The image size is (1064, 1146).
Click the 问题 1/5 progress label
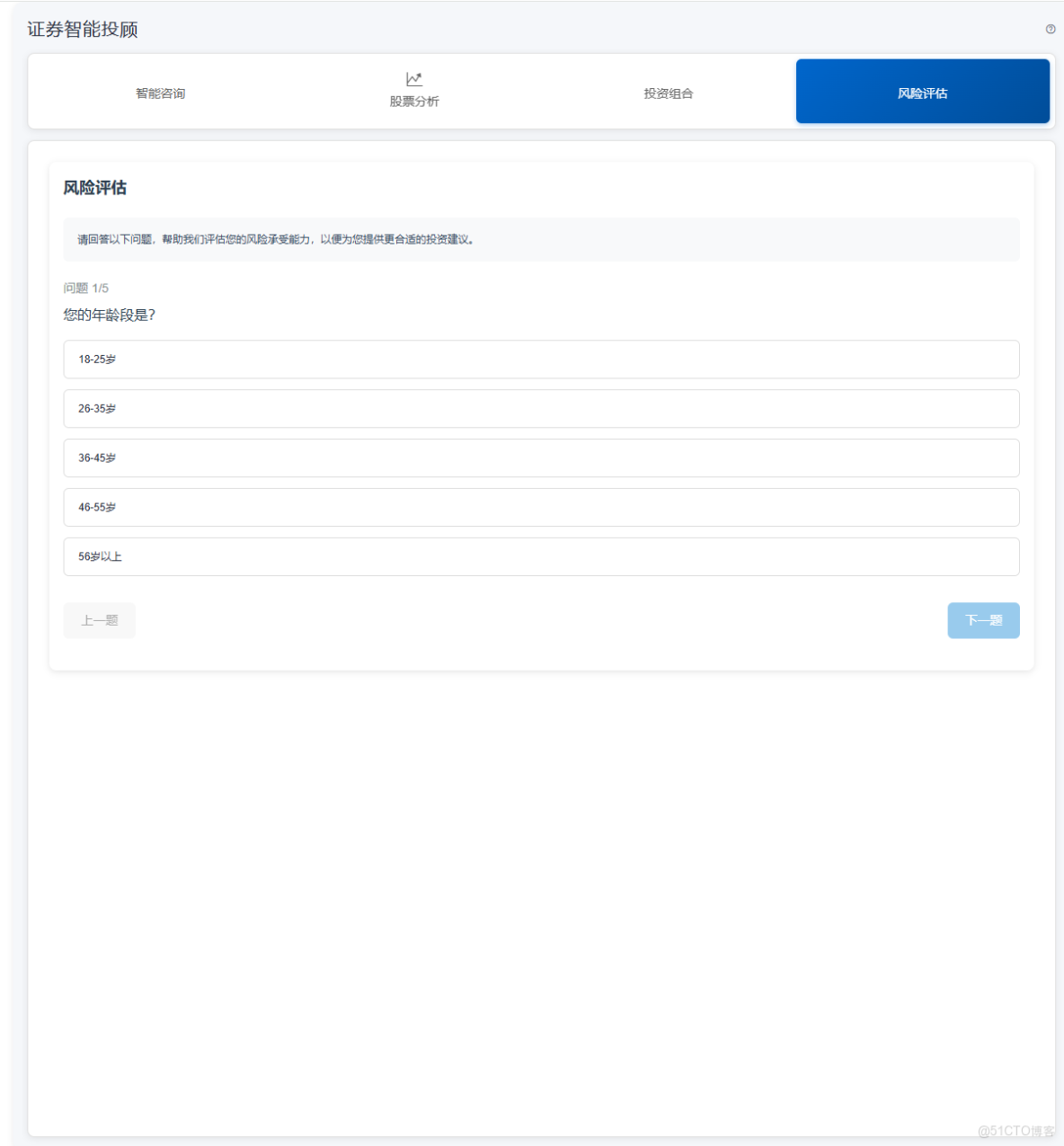point(84,288)
